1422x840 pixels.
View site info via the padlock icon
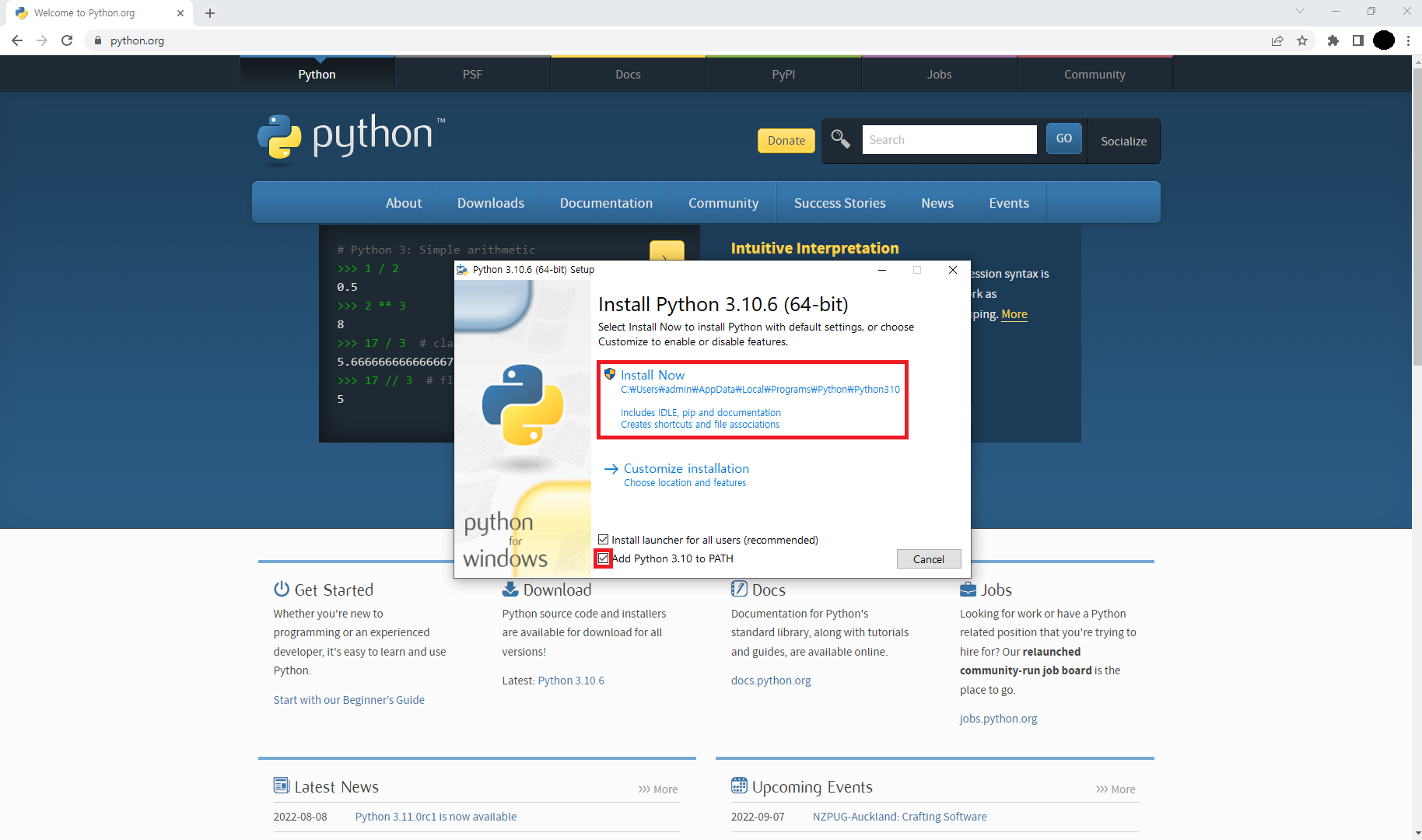[x=98, y=40]
